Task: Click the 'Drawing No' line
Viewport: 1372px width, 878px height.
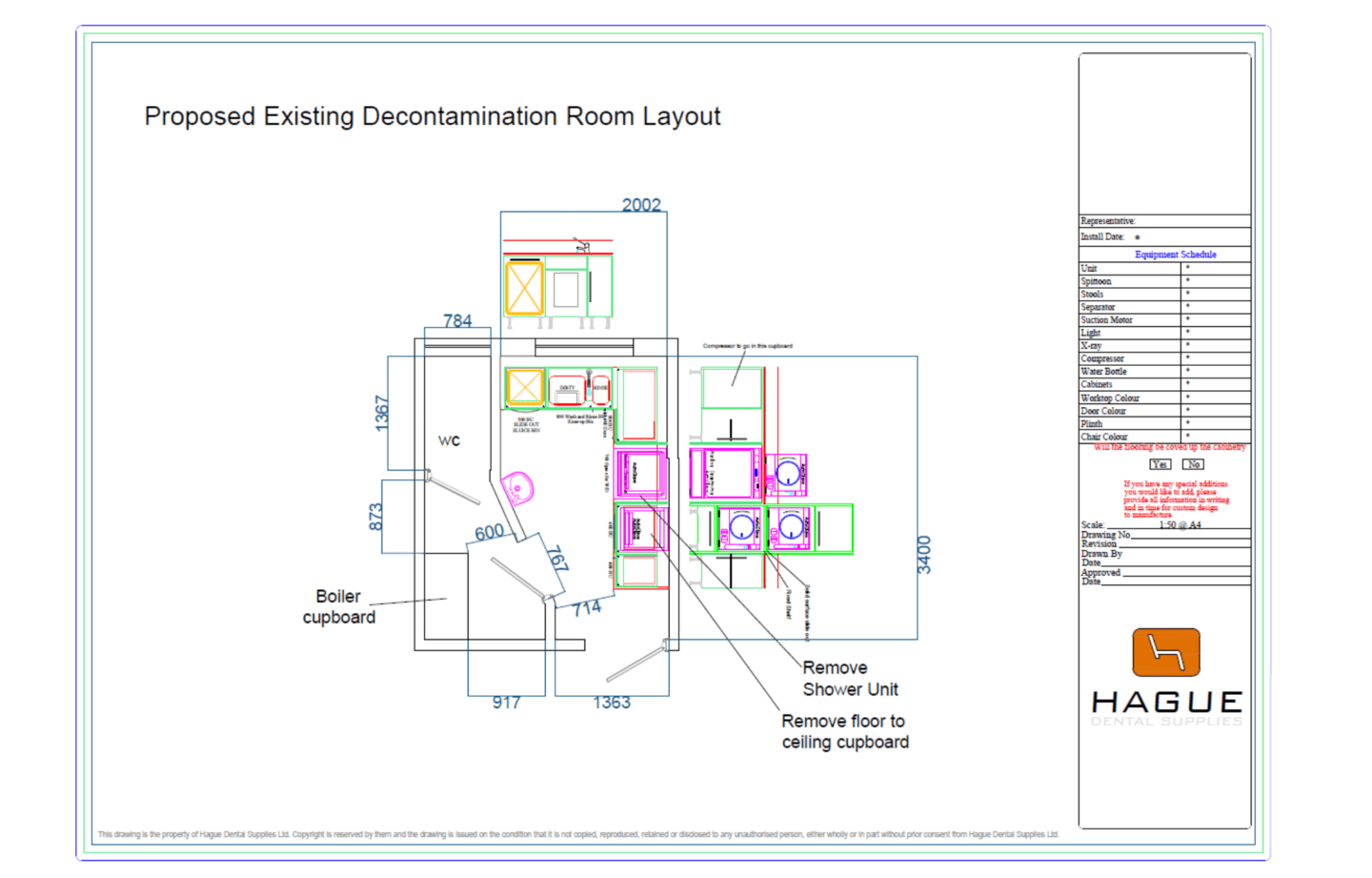Action: [x=1165, y=535]
